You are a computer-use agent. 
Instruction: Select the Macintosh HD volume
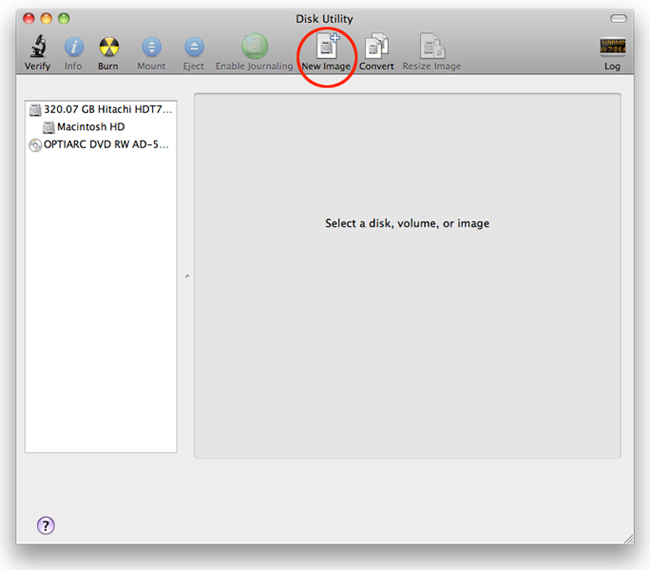(x=101, y=127)
